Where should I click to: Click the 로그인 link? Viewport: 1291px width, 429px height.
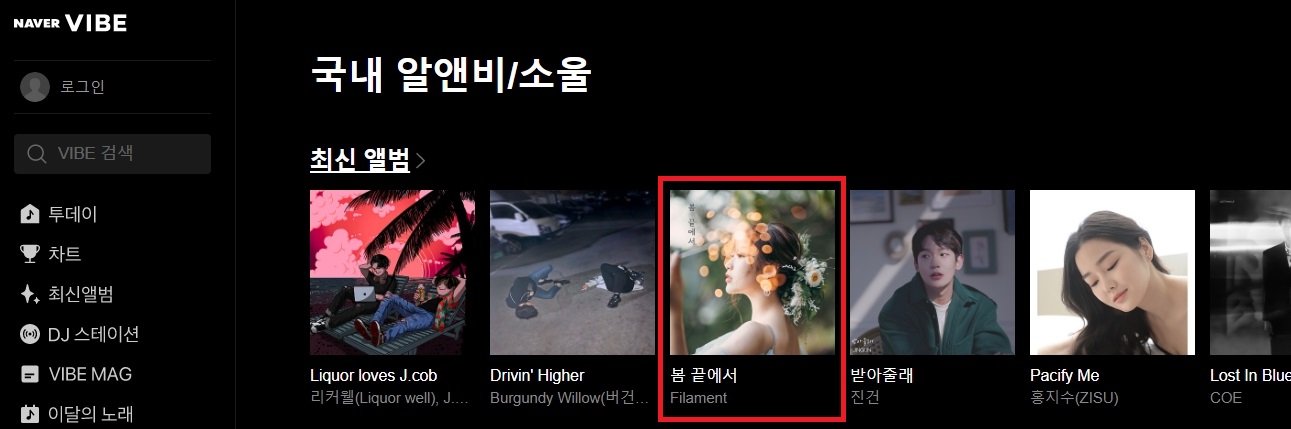click(83, 87)
